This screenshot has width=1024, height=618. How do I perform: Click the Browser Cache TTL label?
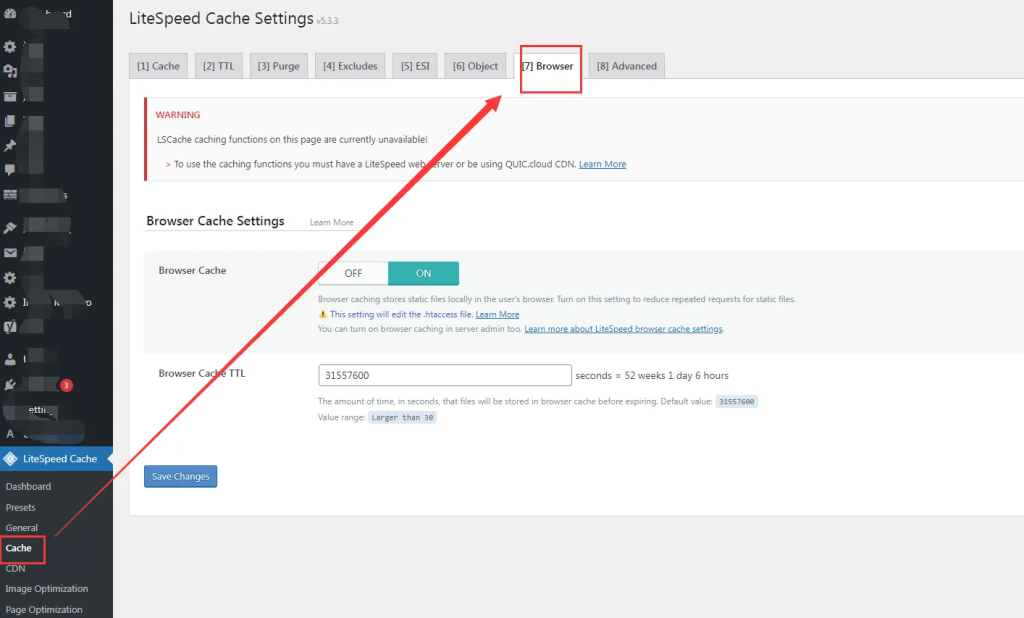[x=202, y=373]
